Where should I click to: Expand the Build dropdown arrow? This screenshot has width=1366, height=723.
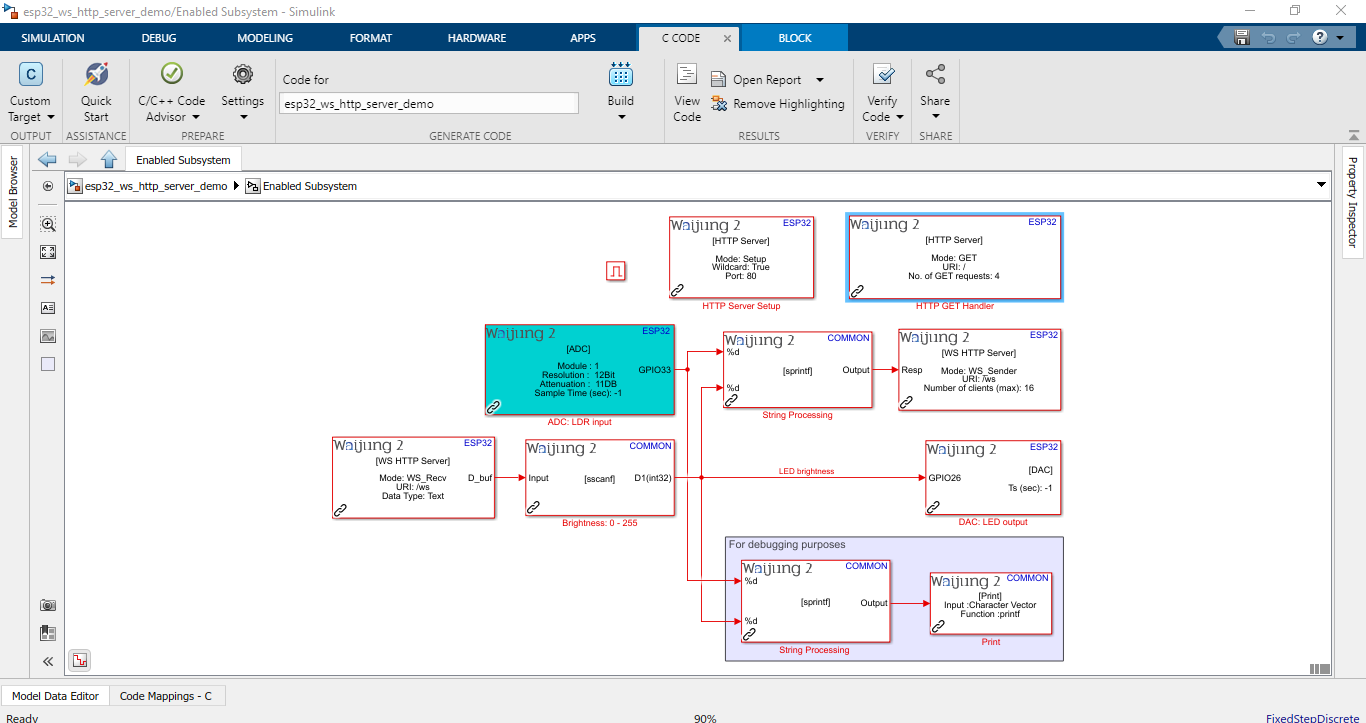click(x=621, y=117)
